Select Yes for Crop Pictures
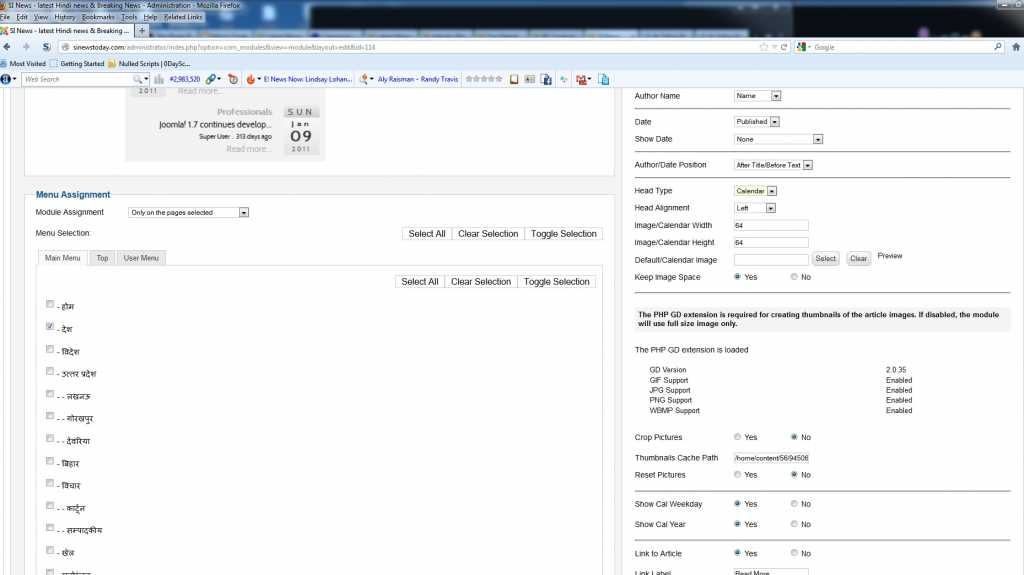 tap(738, 437)
